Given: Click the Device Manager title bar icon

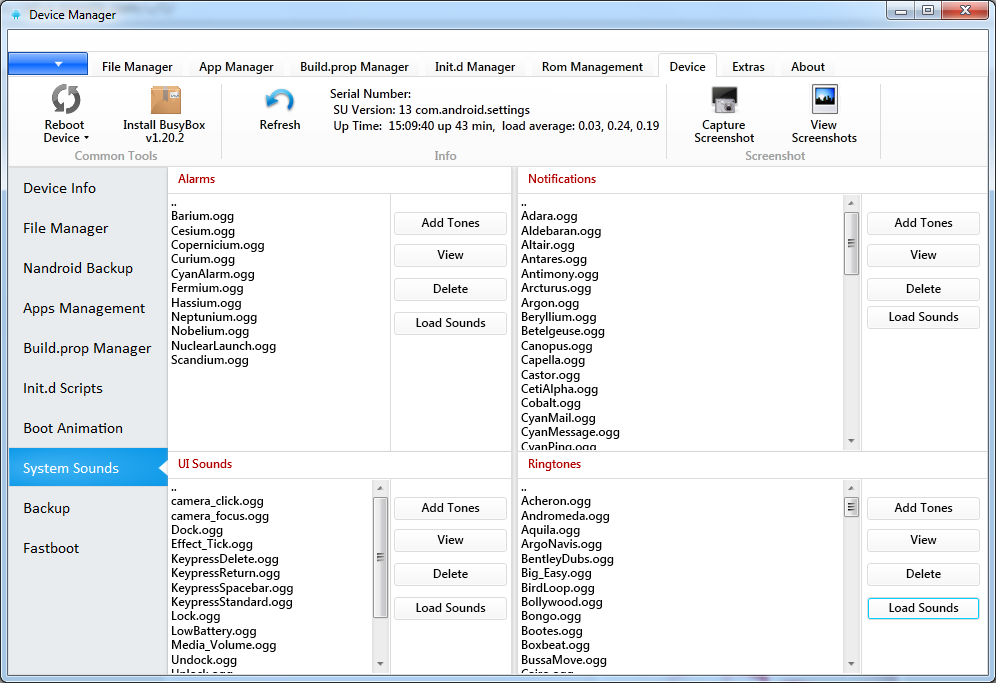Looking at the screenshot, I should 16,15.
